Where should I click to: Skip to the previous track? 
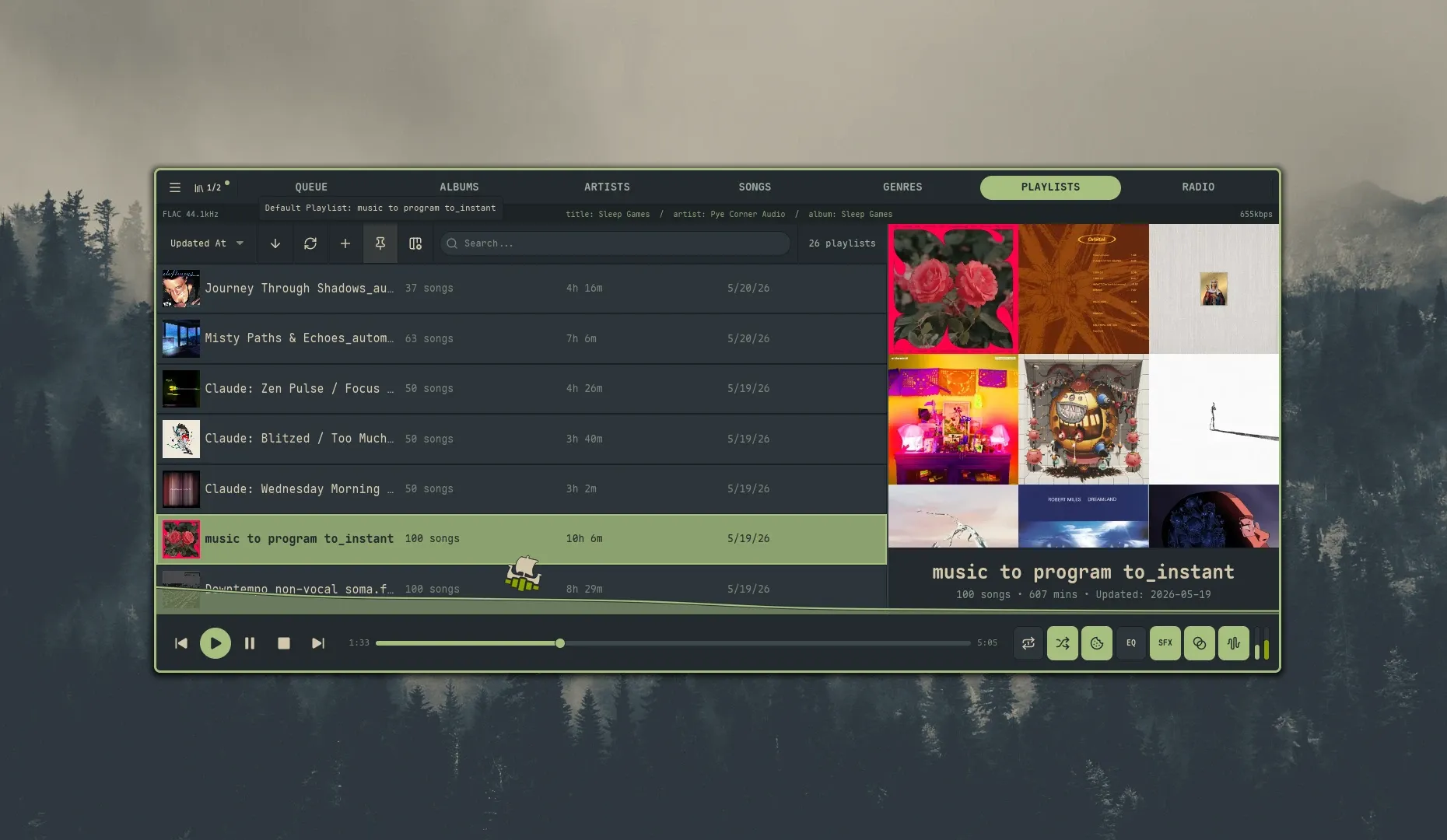coord(181,643)
